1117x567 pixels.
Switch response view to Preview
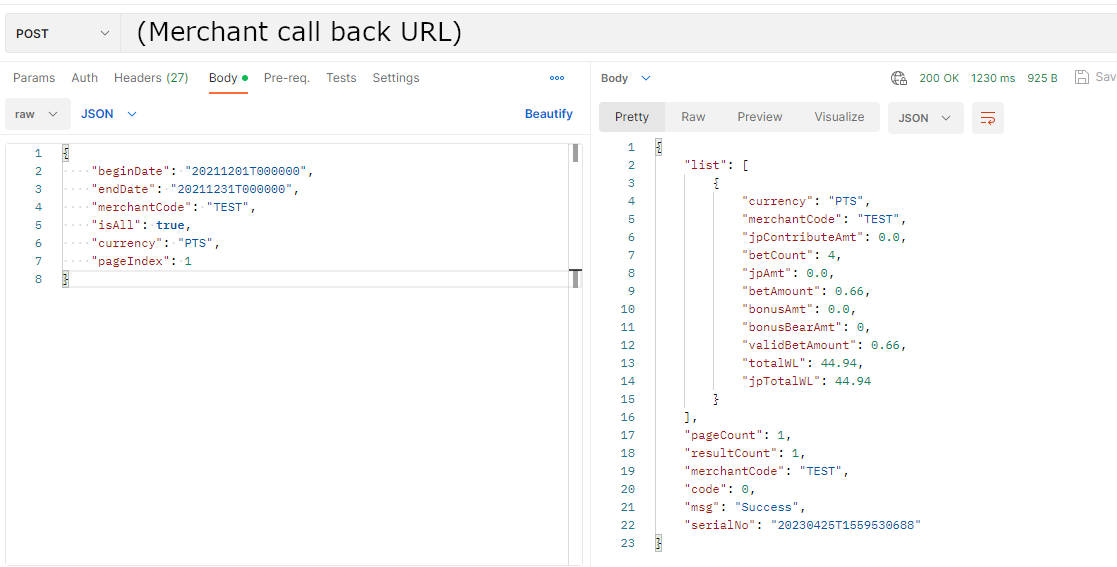(x=759, y=117)
